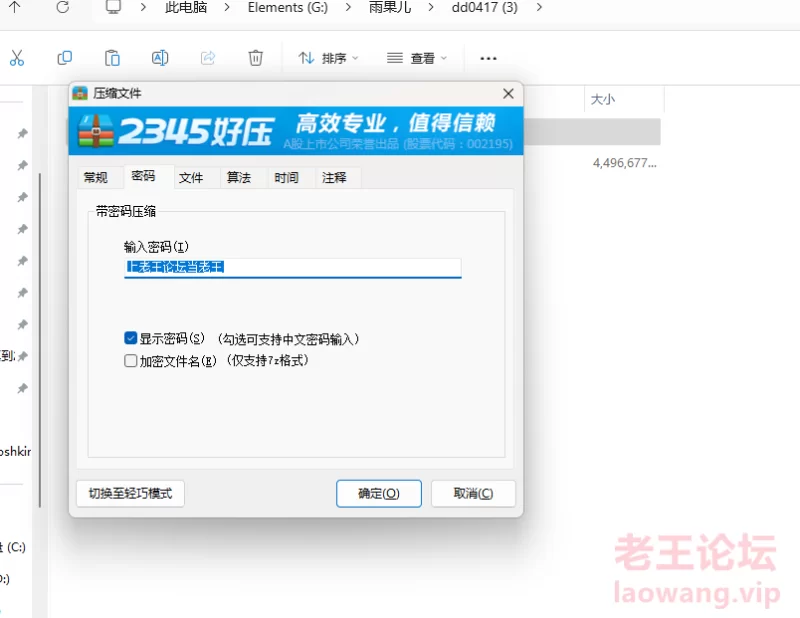Open the 查看 view dropdown
The height and width of the screenshot is (618, 800).
click(x=416, y=58)
